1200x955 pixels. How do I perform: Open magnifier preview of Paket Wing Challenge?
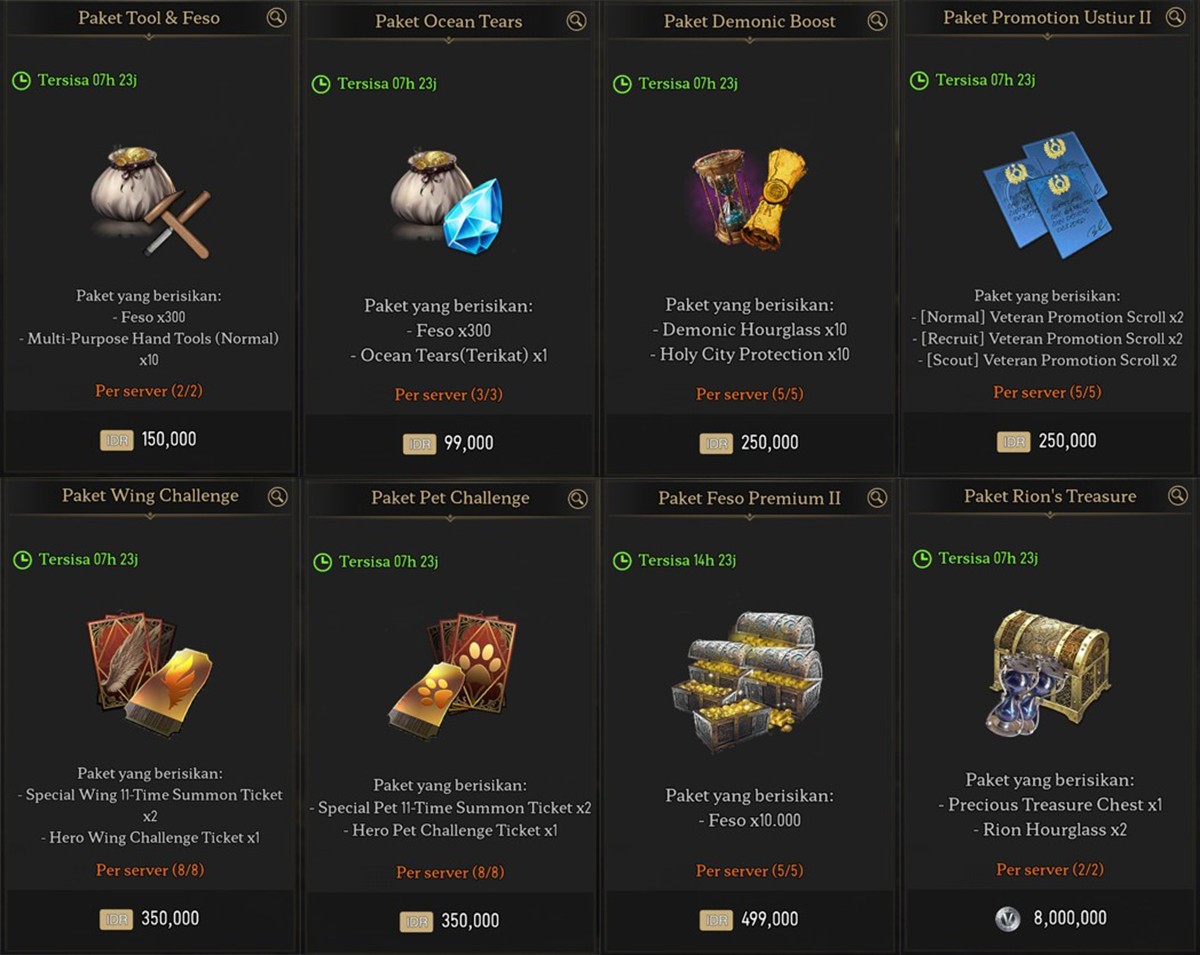[x=277, y=496]
